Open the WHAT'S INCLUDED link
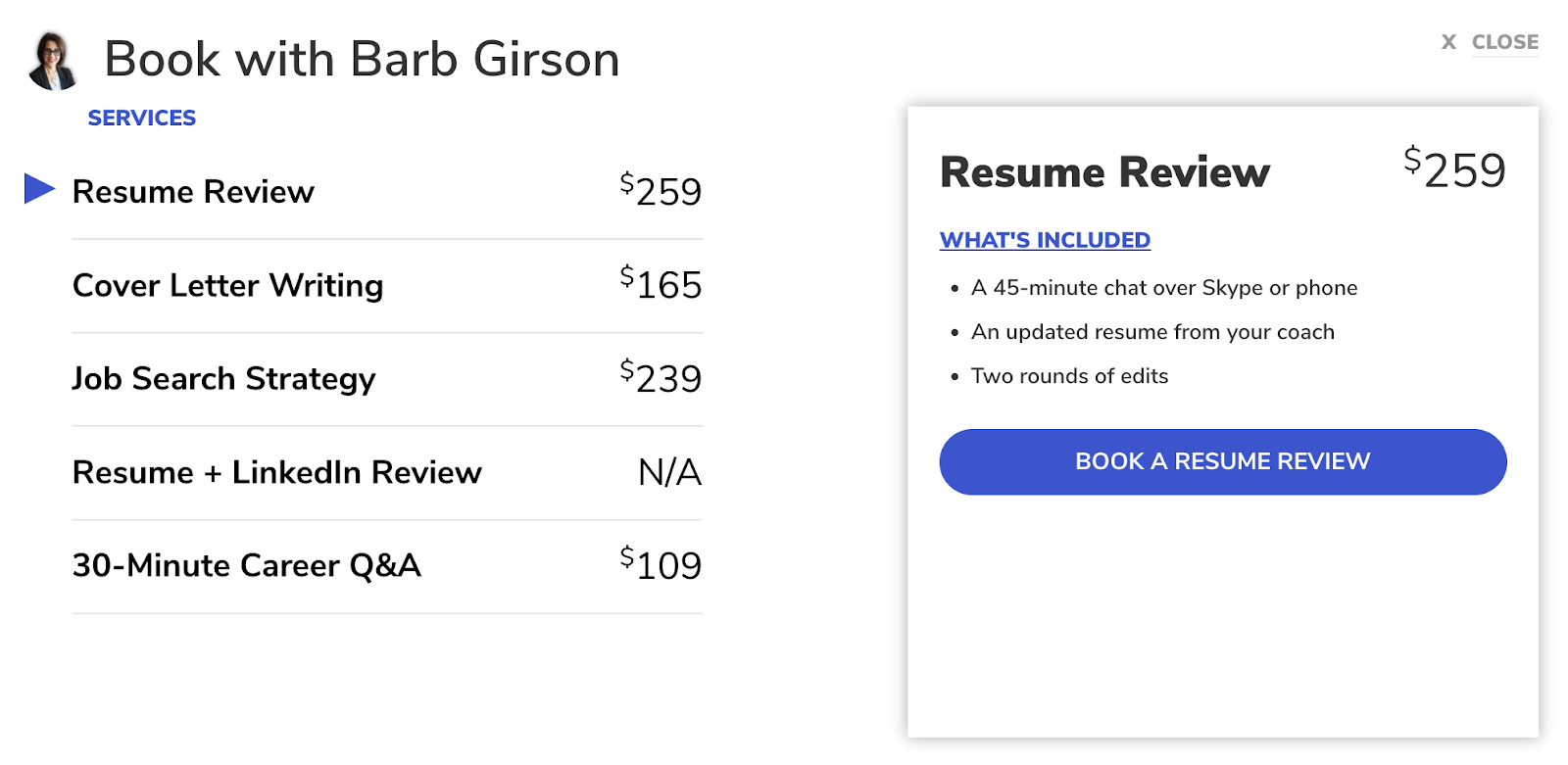This screenshot has height=765, width=1568. coord(1045,240)
